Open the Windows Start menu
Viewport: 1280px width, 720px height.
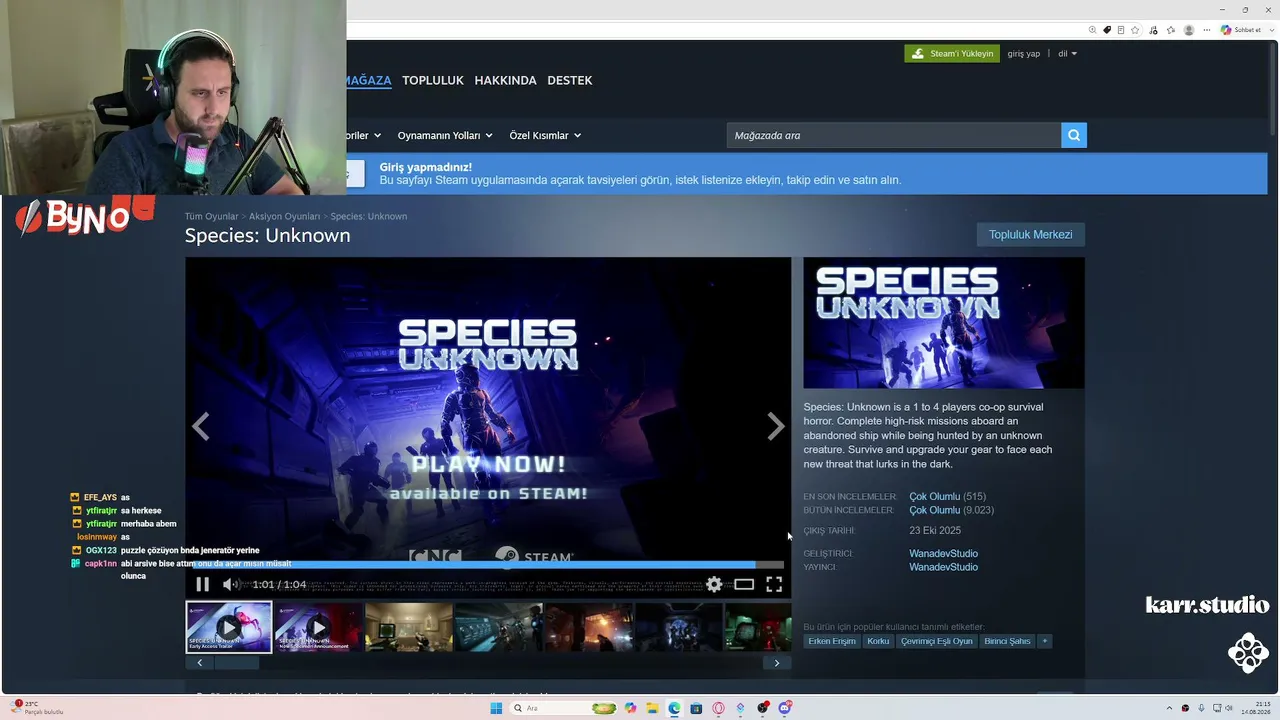[496, 708]
